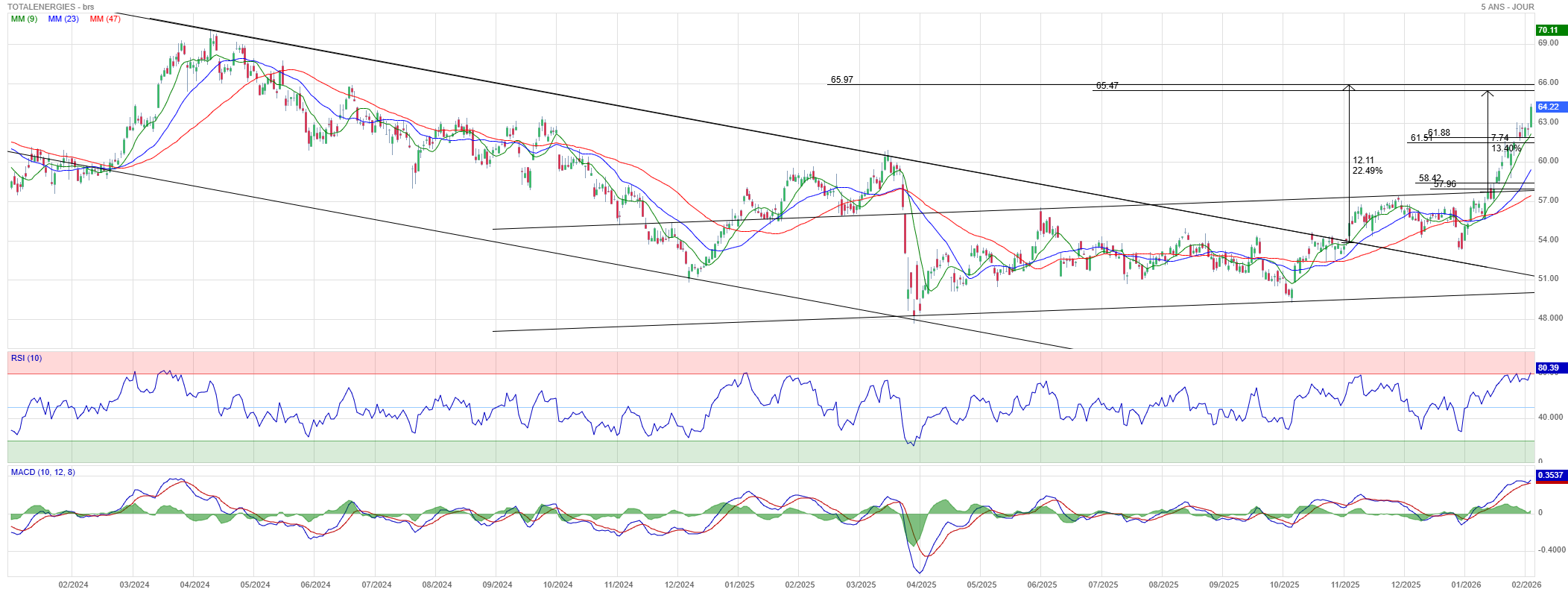Click the RSI 80.39 value tag

1548,368
